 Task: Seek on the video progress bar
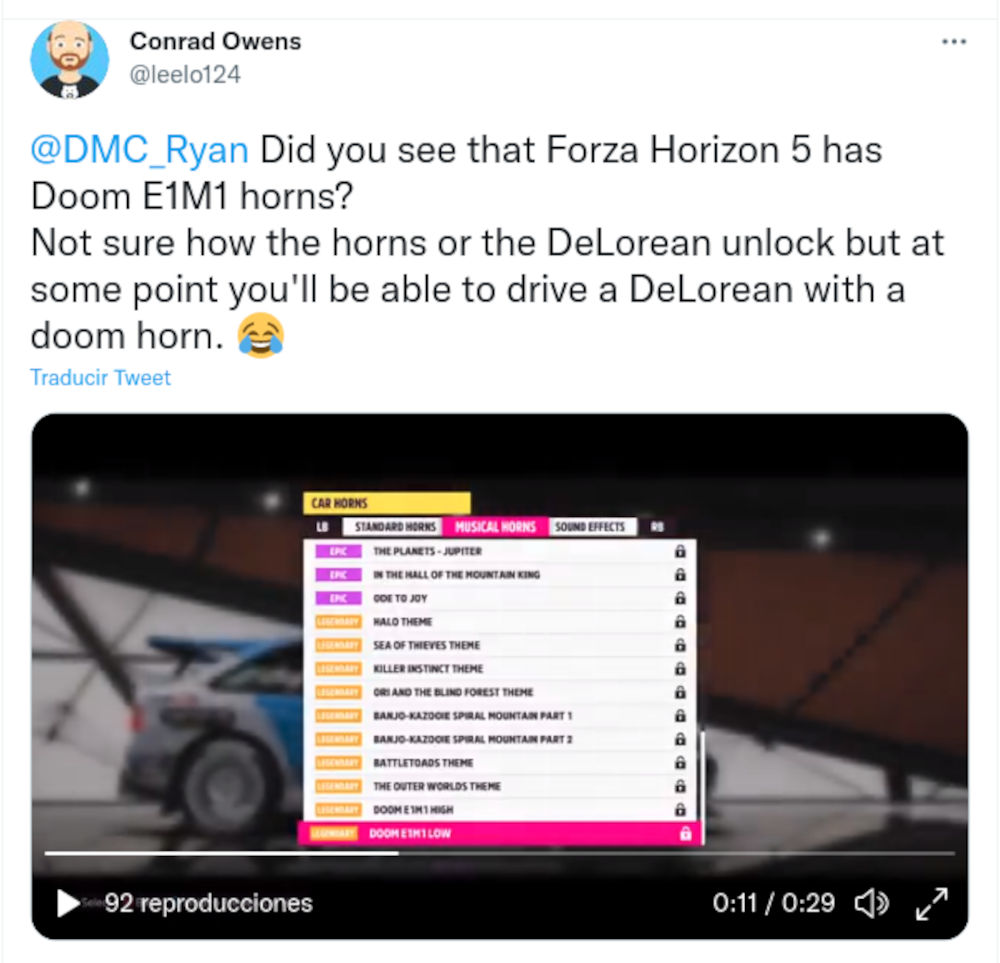click(499, 853)
